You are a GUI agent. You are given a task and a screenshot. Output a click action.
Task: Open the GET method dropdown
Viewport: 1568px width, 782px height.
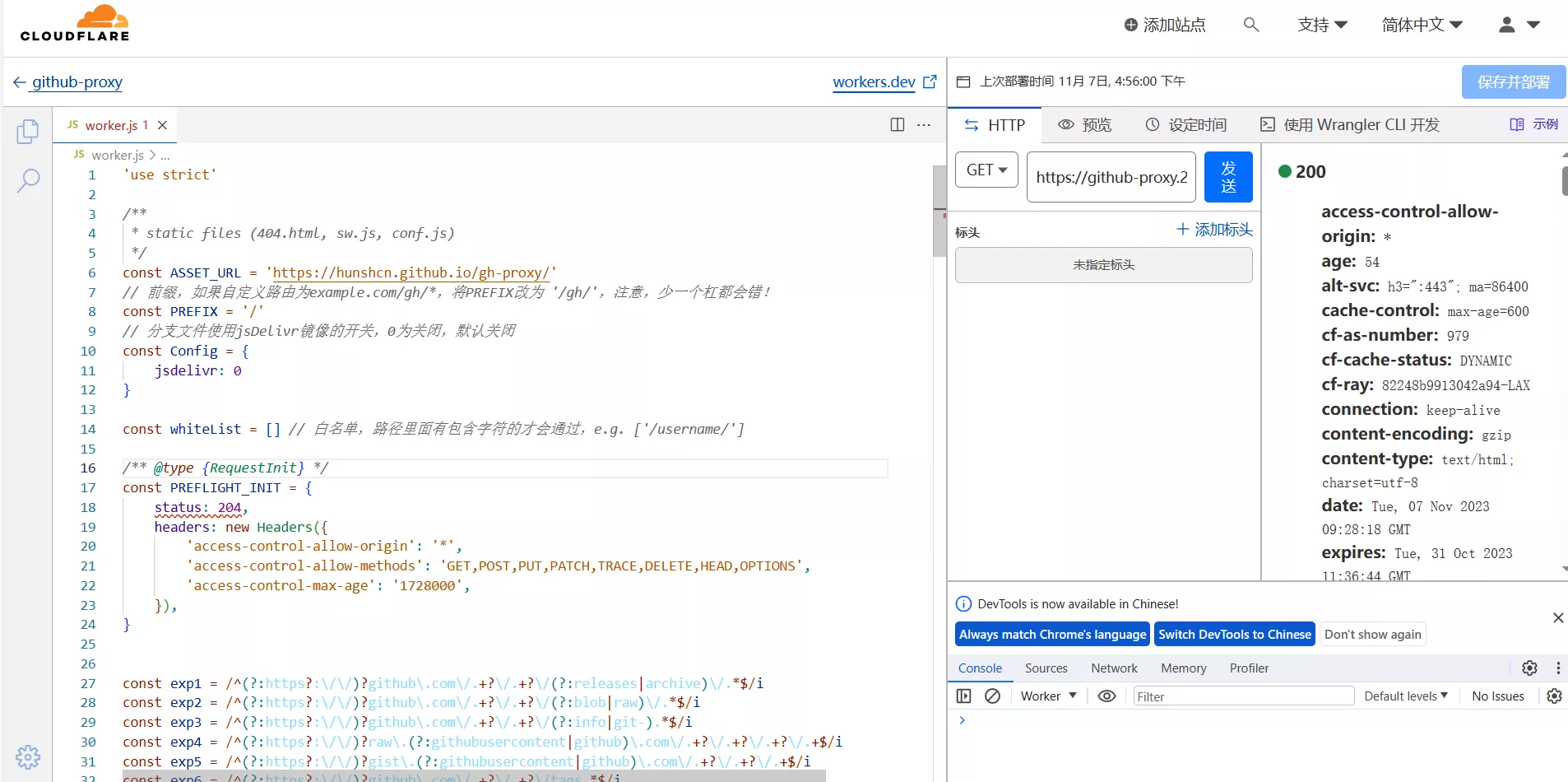pyautogui.click(x=986, y=170)
